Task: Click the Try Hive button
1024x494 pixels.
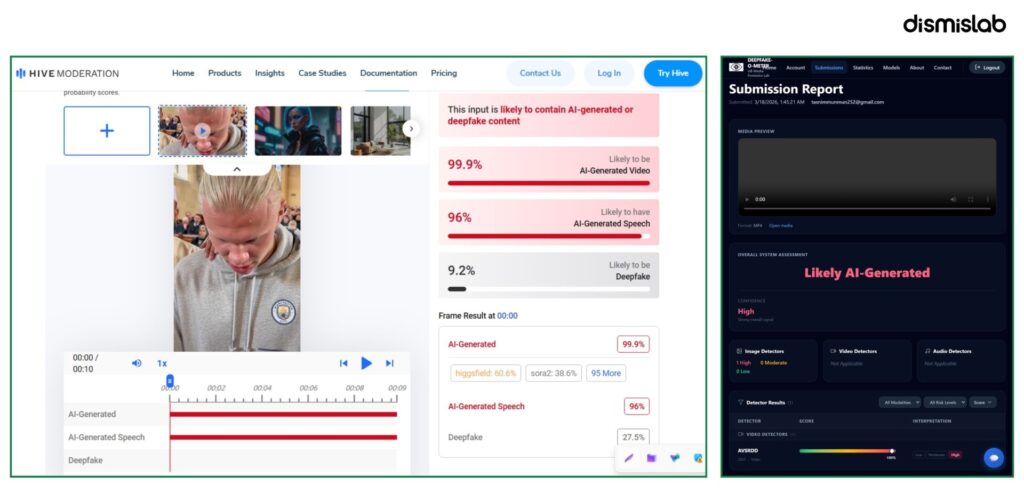Action: pos(673,73)
